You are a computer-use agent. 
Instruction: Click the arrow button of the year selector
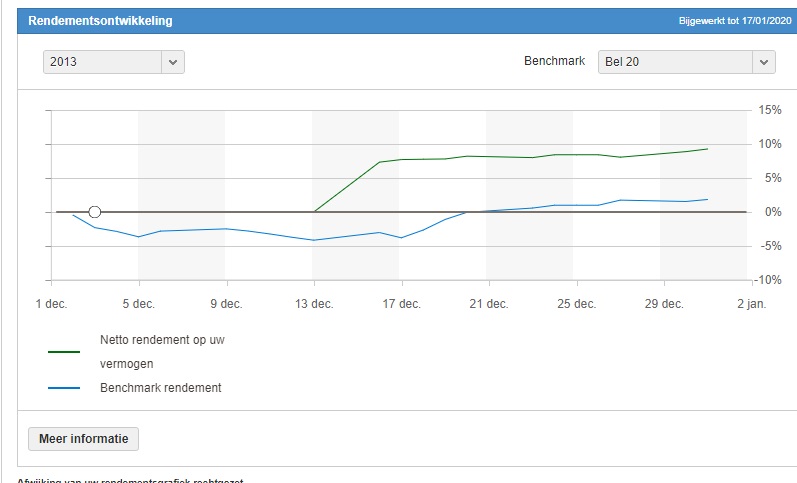pyautogui.click(x=172, y=62)
